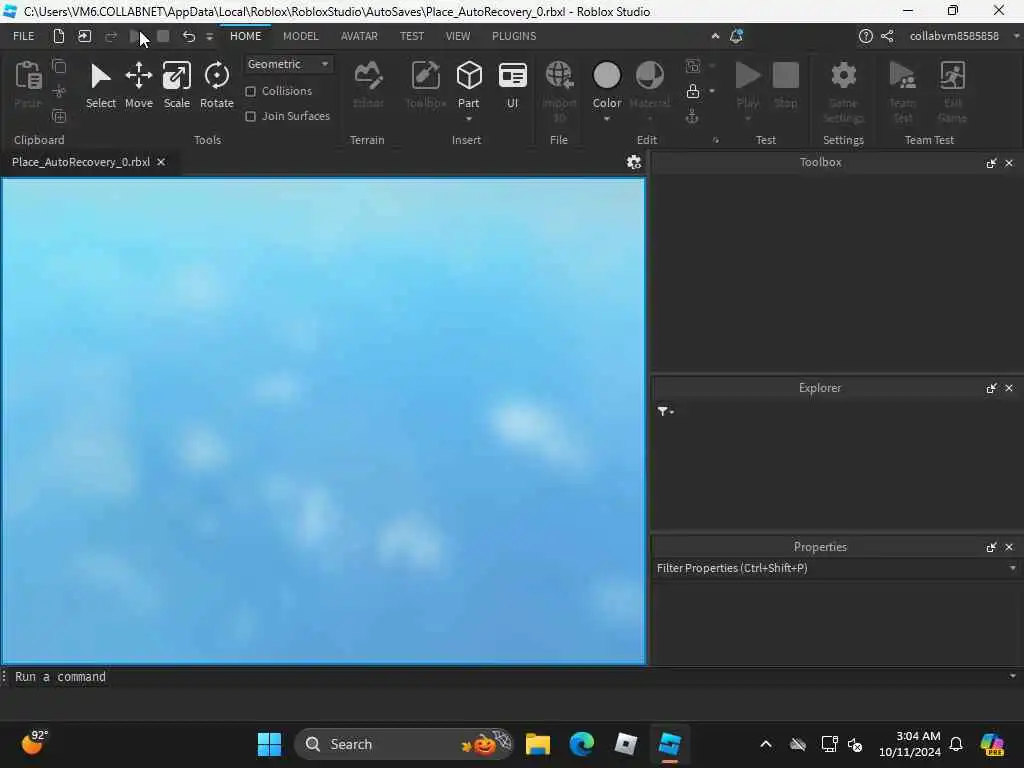
Task: Click the Share icon near username
Action: click(x=887, y=36)
